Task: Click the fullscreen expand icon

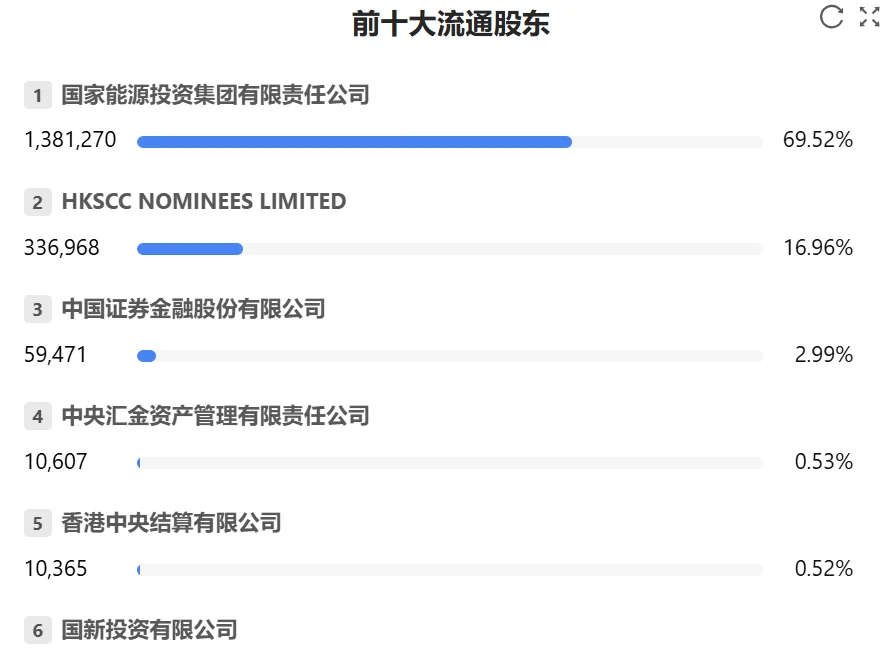Action: (869, 17)
